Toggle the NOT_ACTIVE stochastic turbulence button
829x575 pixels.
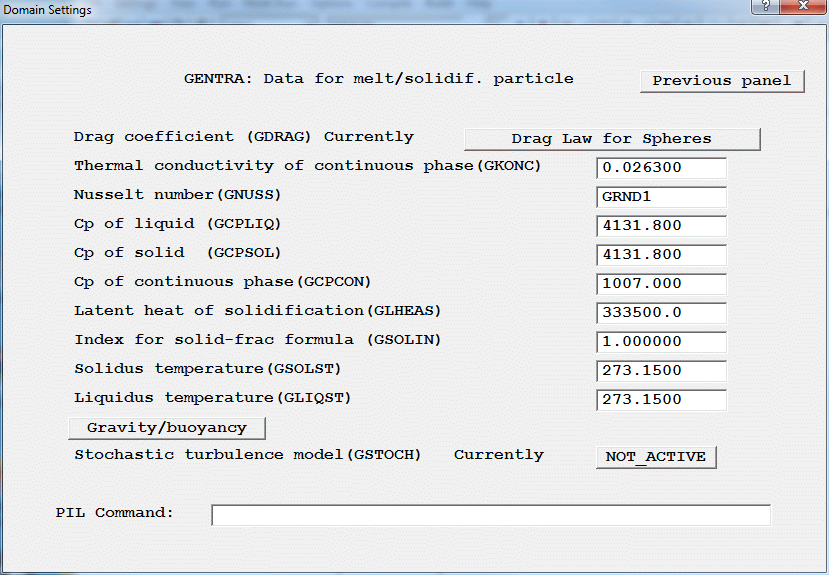pos(656,457)
